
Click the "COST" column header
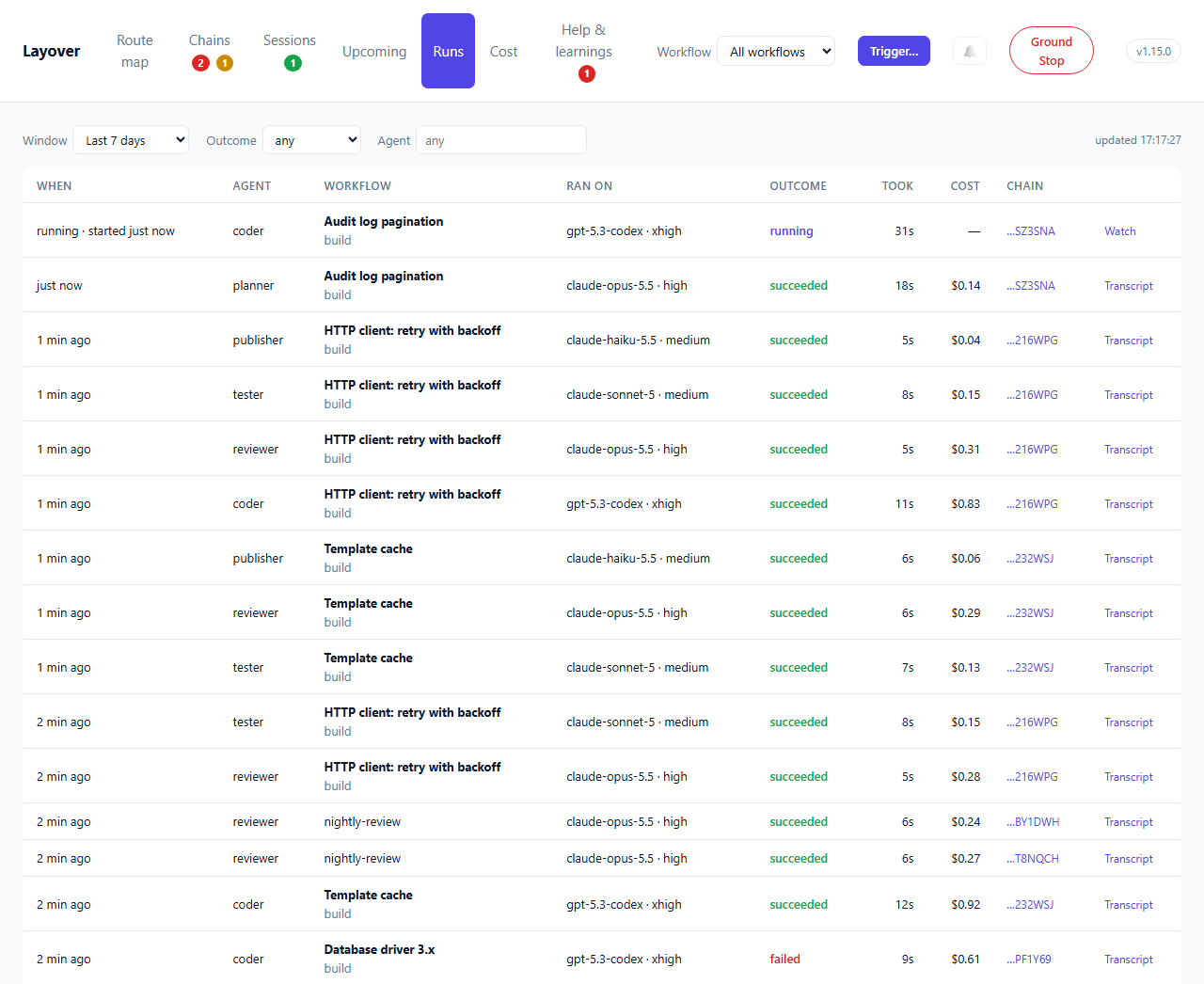pyautogui.click(x=965, y=185)
